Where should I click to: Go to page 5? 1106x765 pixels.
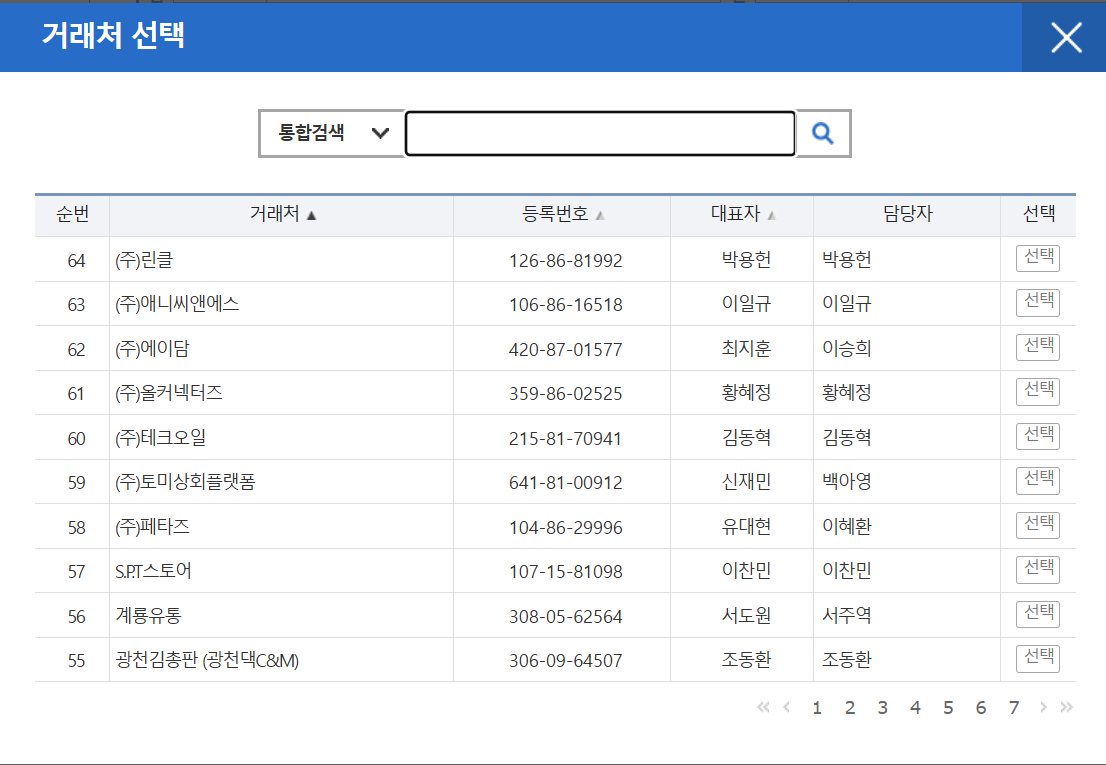(948, 708)
